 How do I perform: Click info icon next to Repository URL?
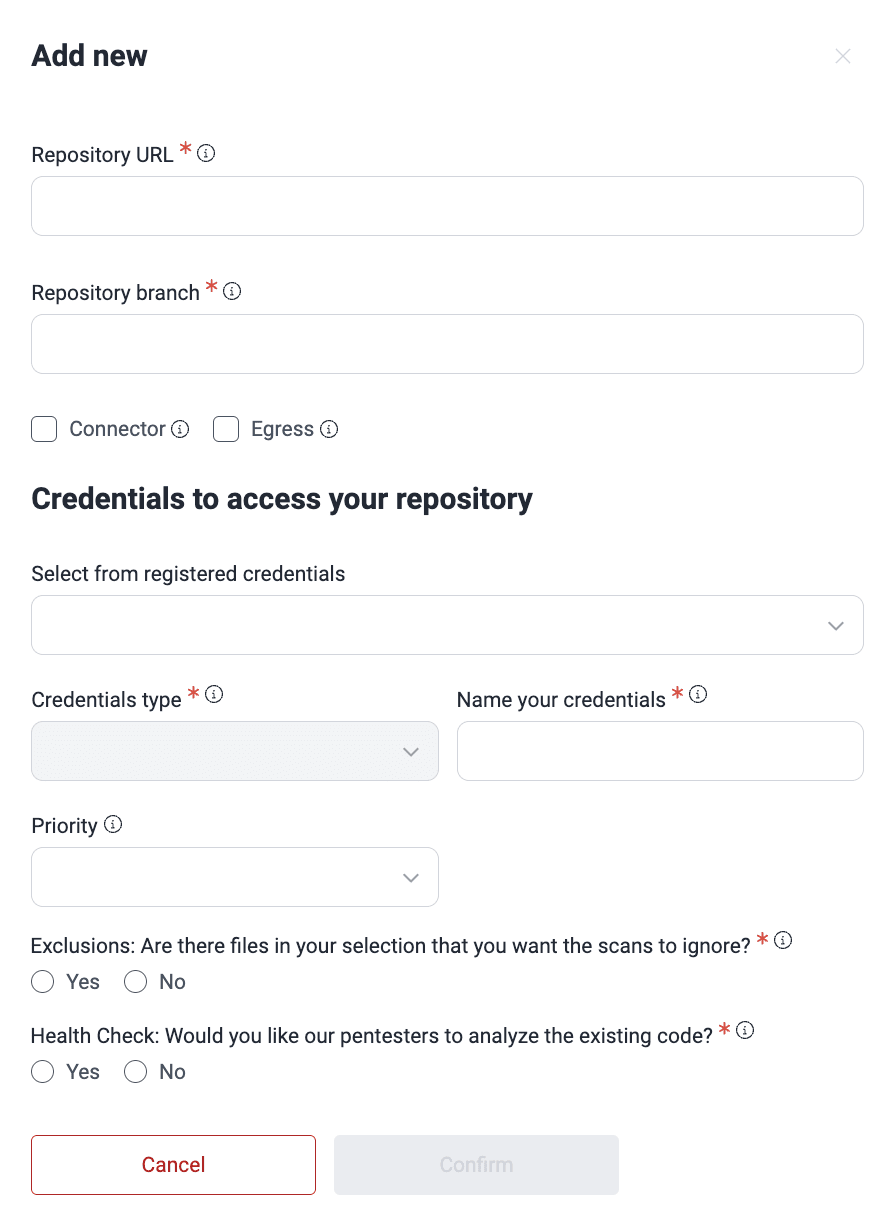point(206,153)
